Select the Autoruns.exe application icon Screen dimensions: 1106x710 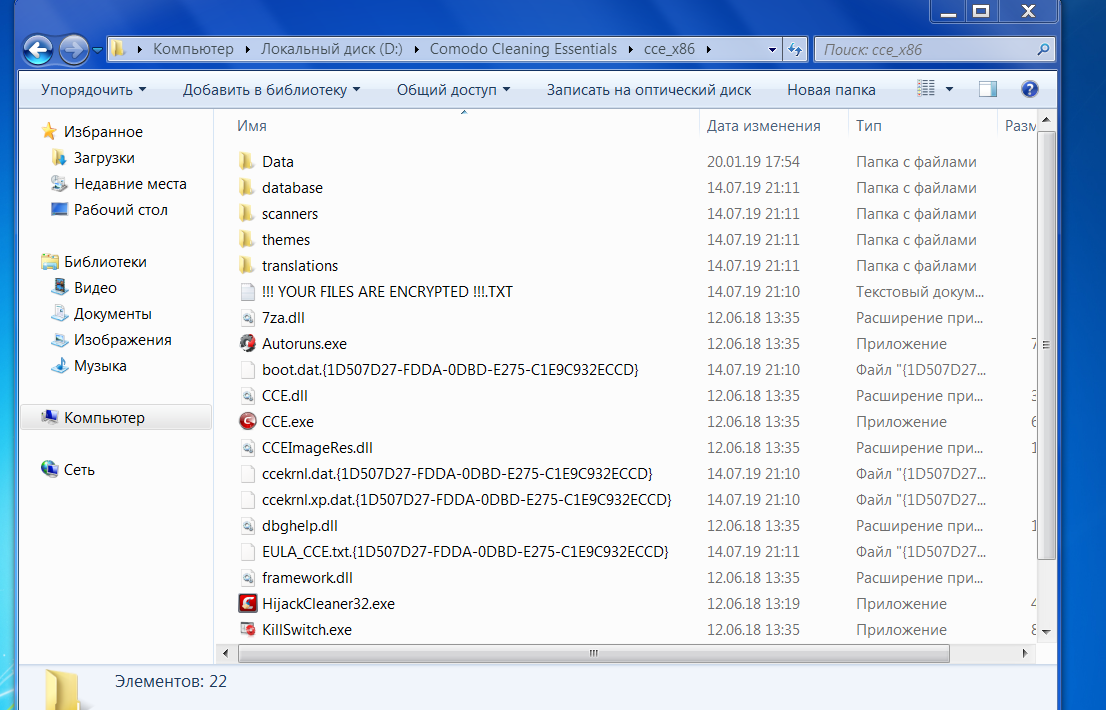tap(248, 344)
